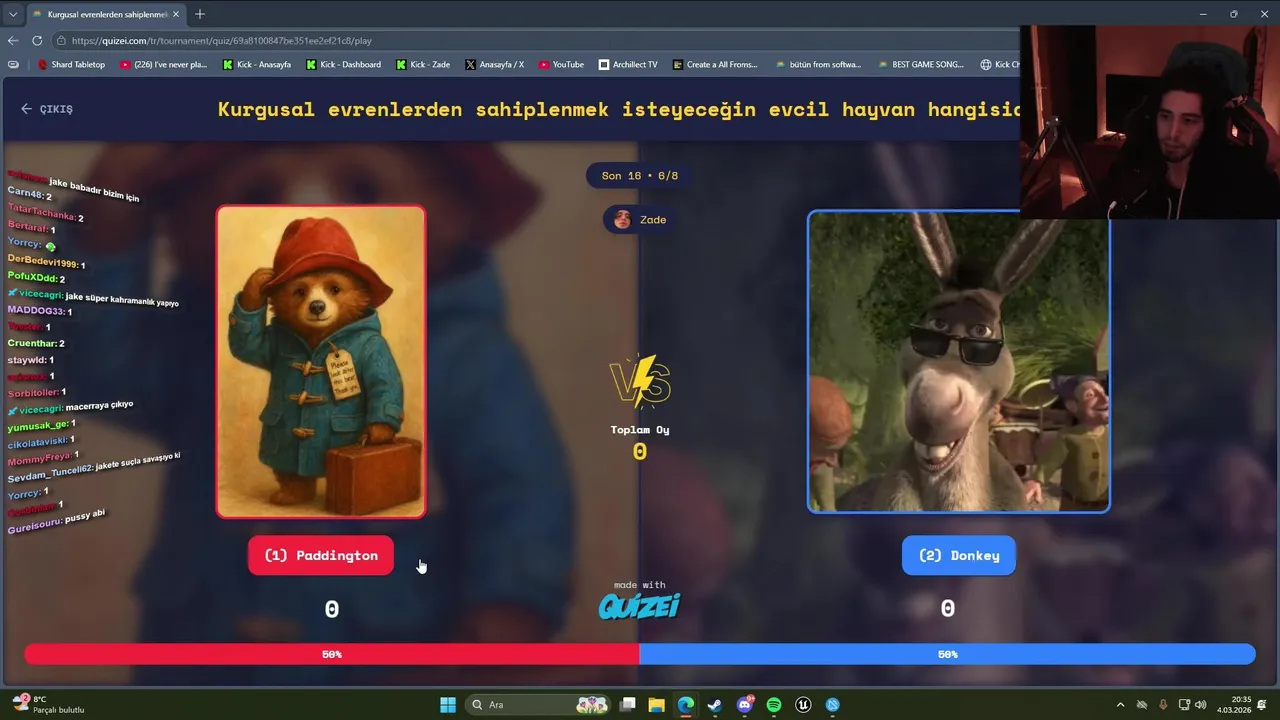Screen dimensions: 1280x720
Task: Go back with browser back arrow
Action: pos(13,41)
